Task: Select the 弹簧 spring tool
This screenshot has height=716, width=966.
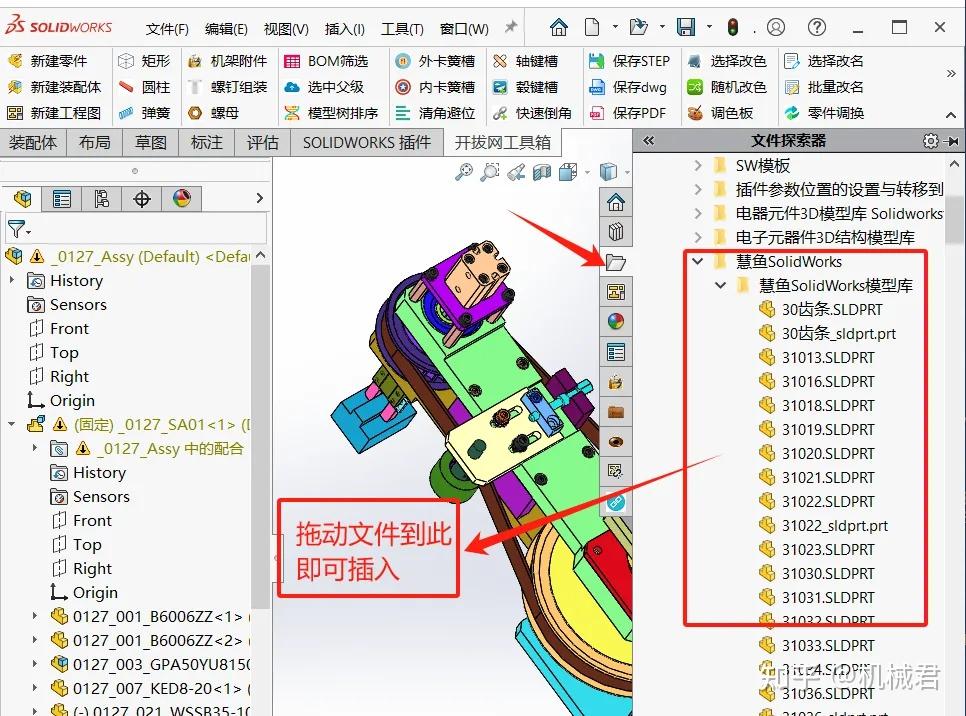Action: tap(144, 113)
